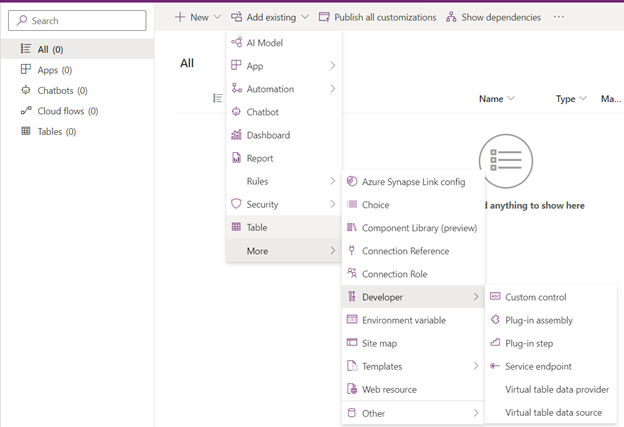Click the Automation flow icon
624x427 pixels.
(236, 88)
